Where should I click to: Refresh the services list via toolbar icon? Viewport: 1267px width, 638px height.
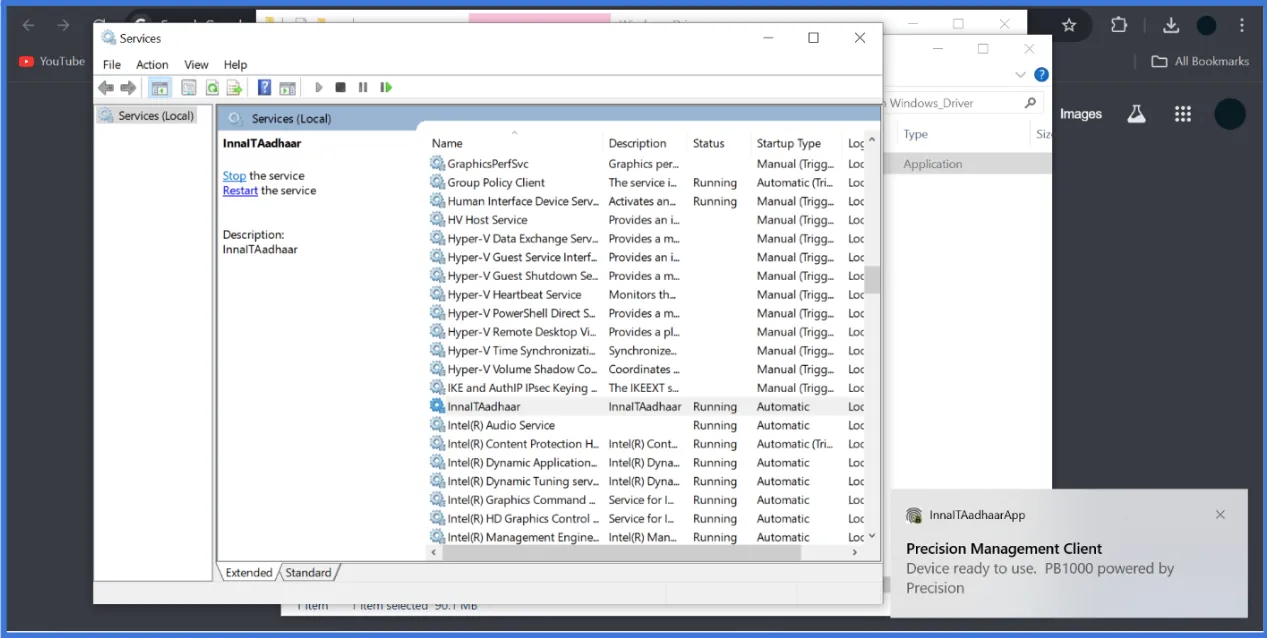coord(212,88)
